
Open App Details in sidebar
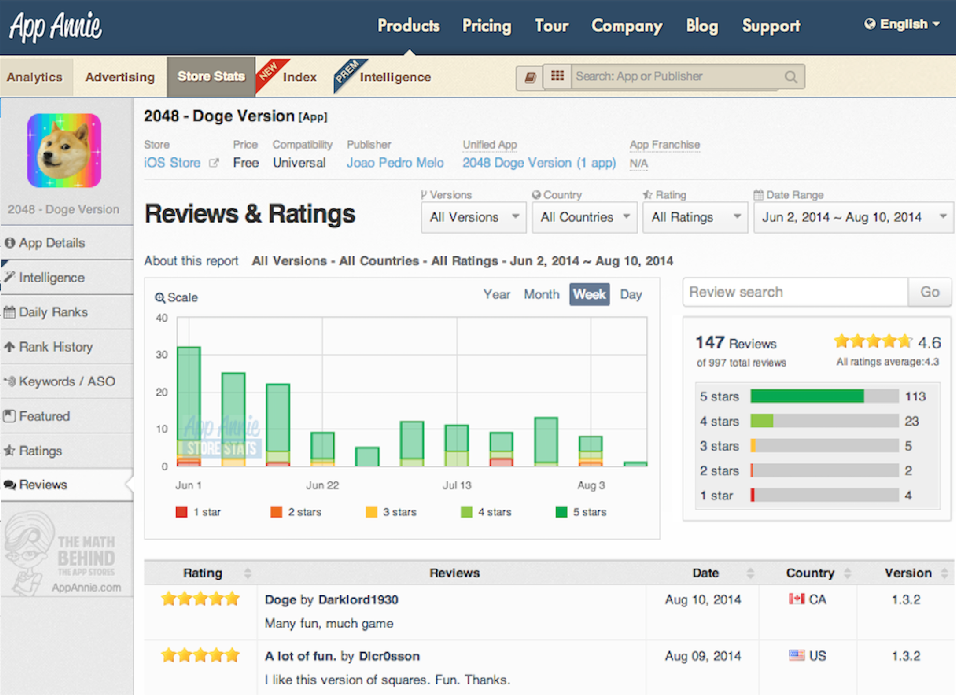66,243
